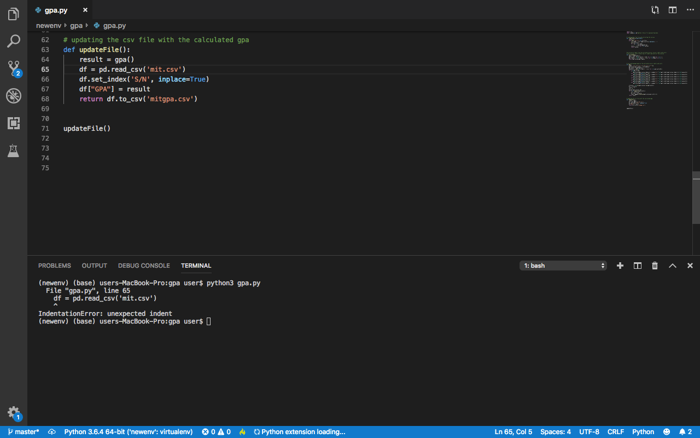Open the Search sidebar panel
The image size is (700, 438).
(x=13, y=41)
